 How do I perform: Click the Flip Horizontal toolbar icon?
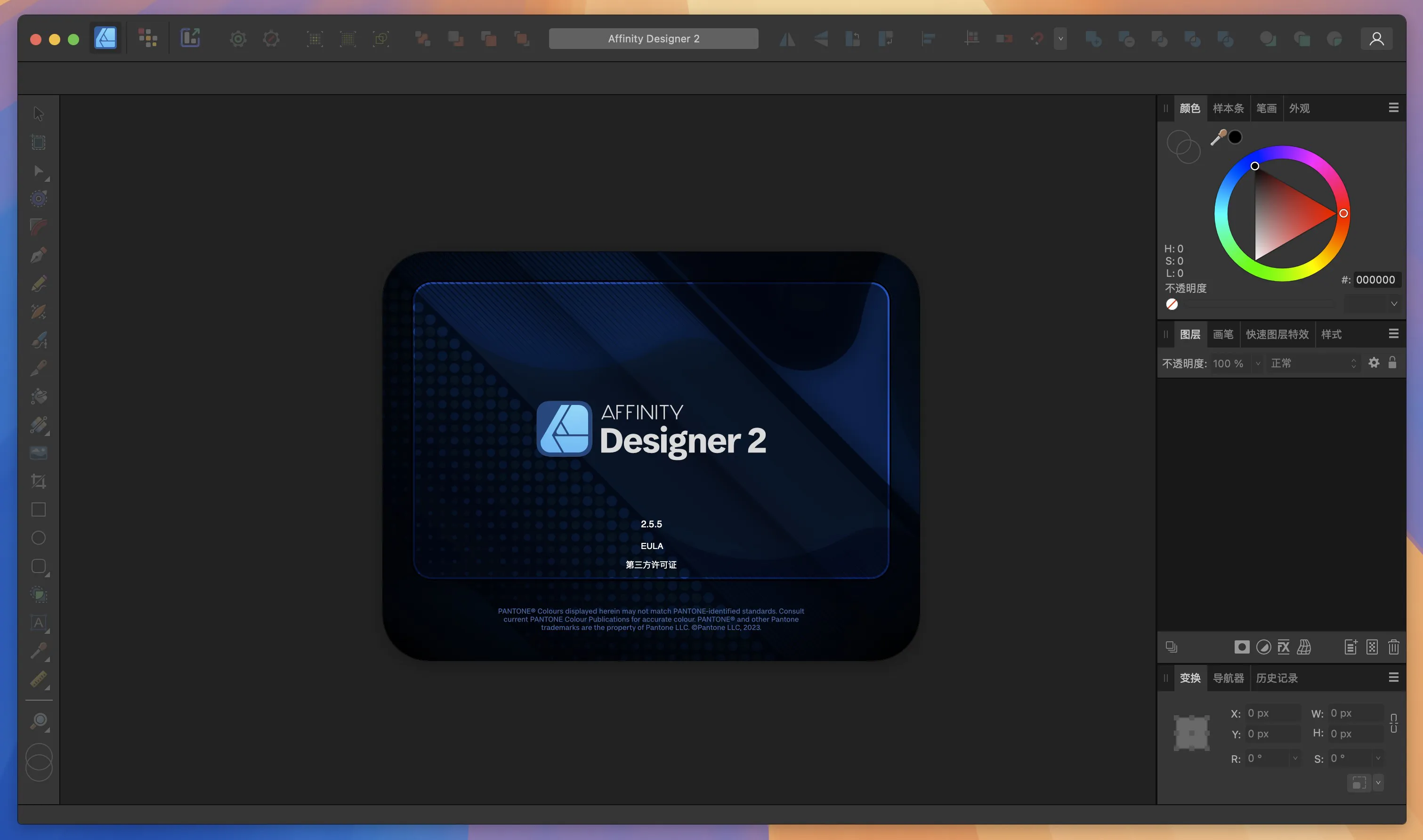point(787,39)
